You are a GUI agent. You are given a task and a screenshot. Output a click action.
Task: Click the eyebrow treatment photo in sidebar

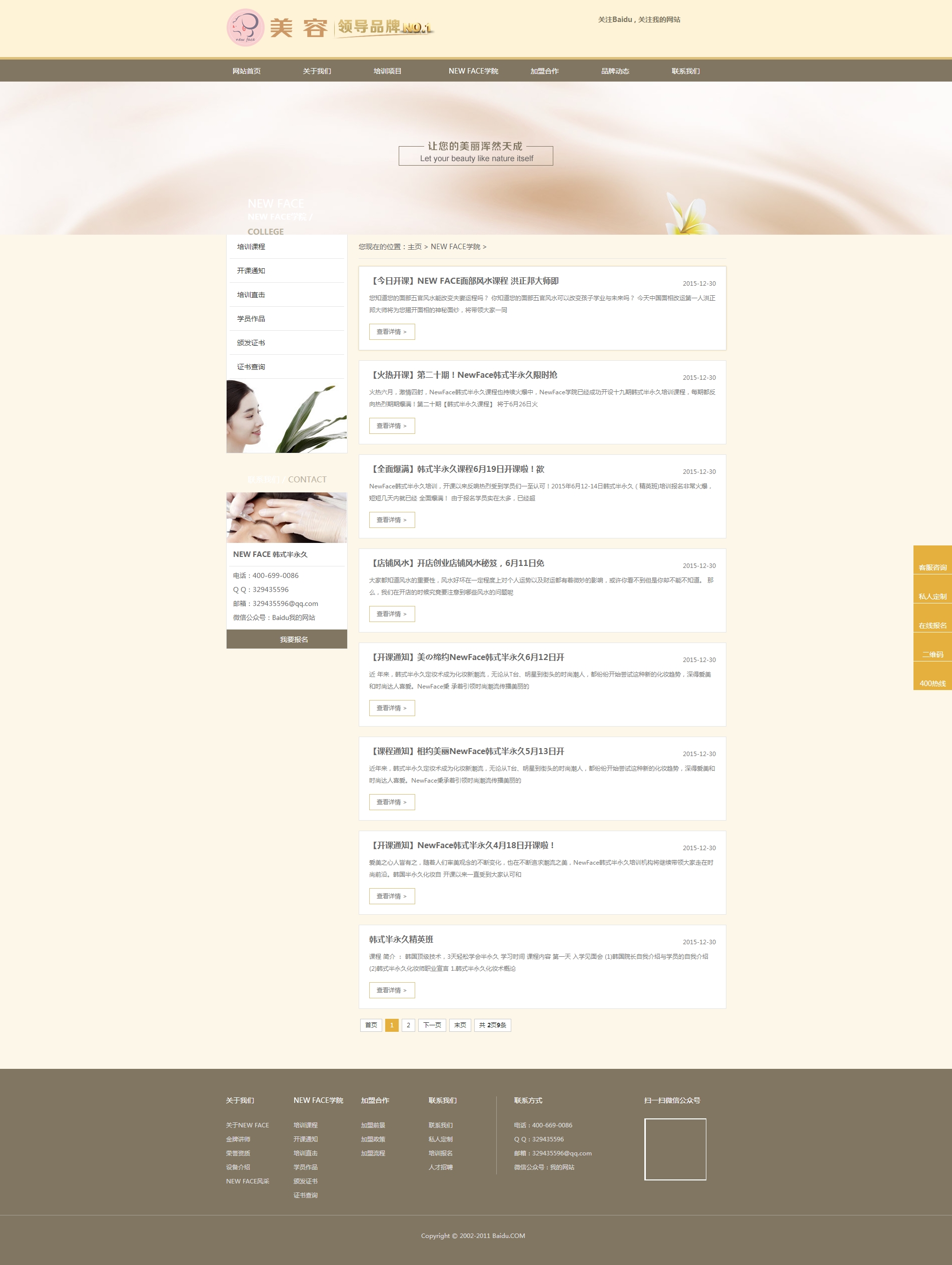(287, 517)
